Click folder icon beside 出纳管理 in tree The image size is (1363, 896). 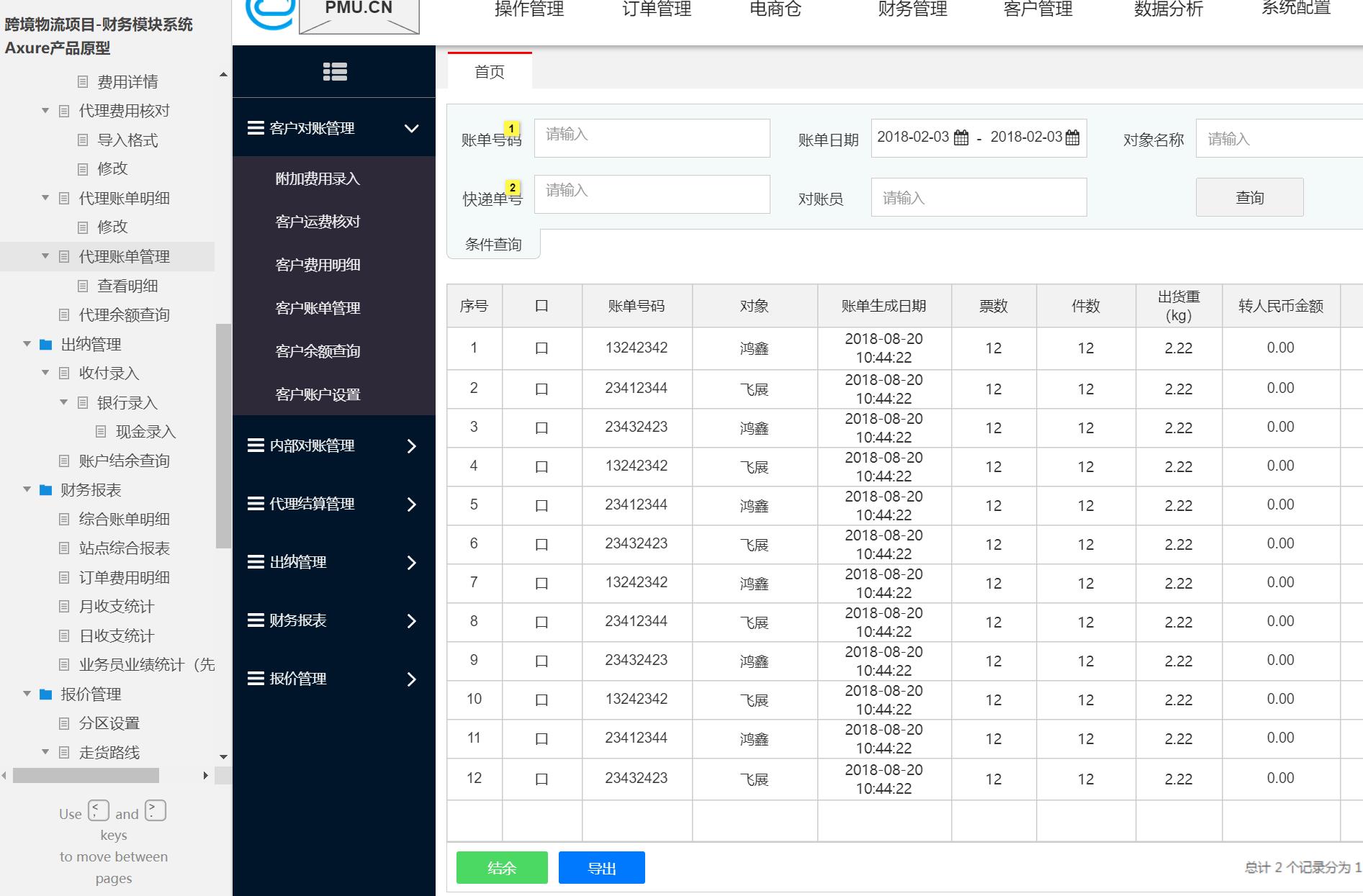tap(45, 345)
